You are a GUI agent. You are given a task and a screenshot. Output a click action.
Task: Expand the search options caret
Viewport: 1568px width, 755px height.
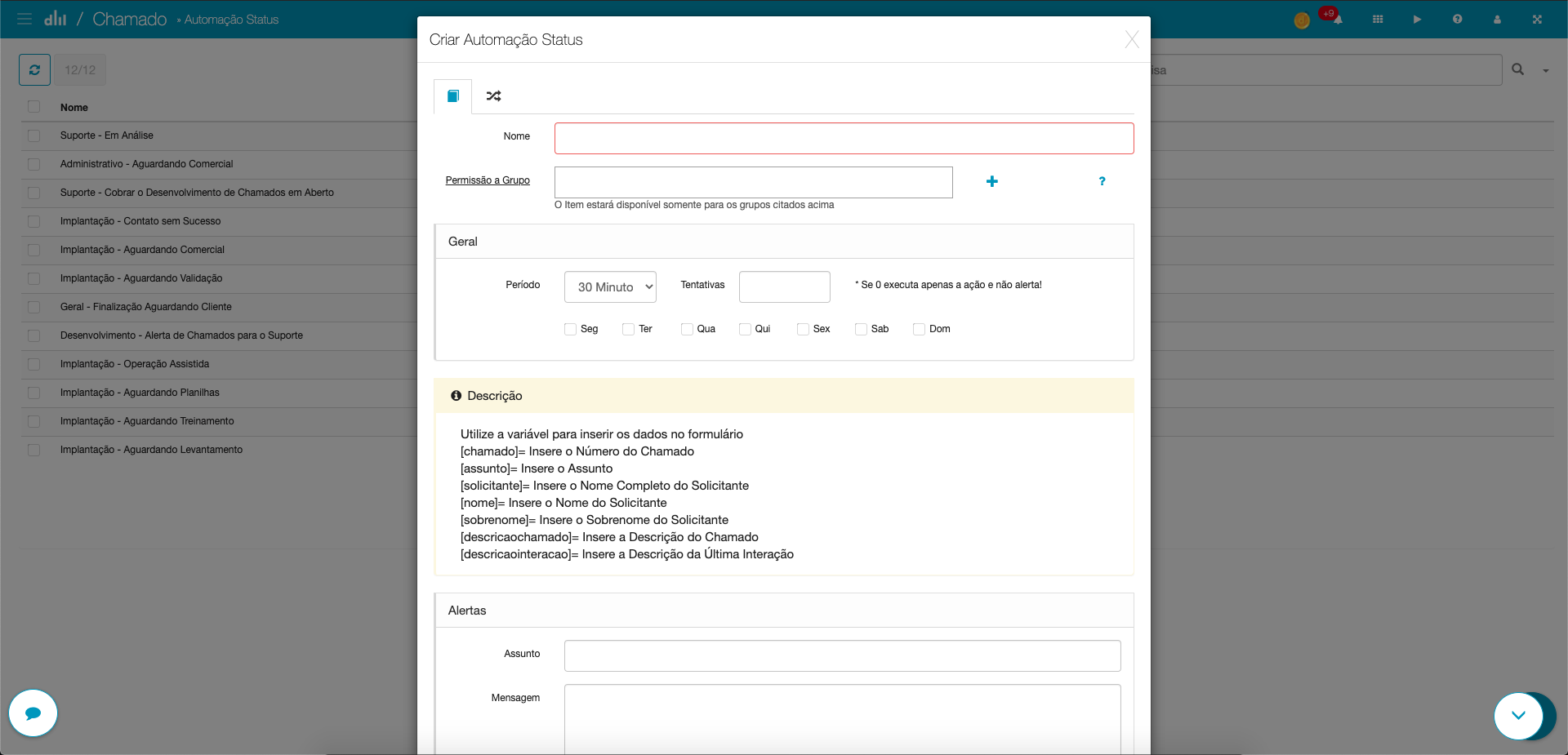pyautogui.click(x=1545, y=71)
